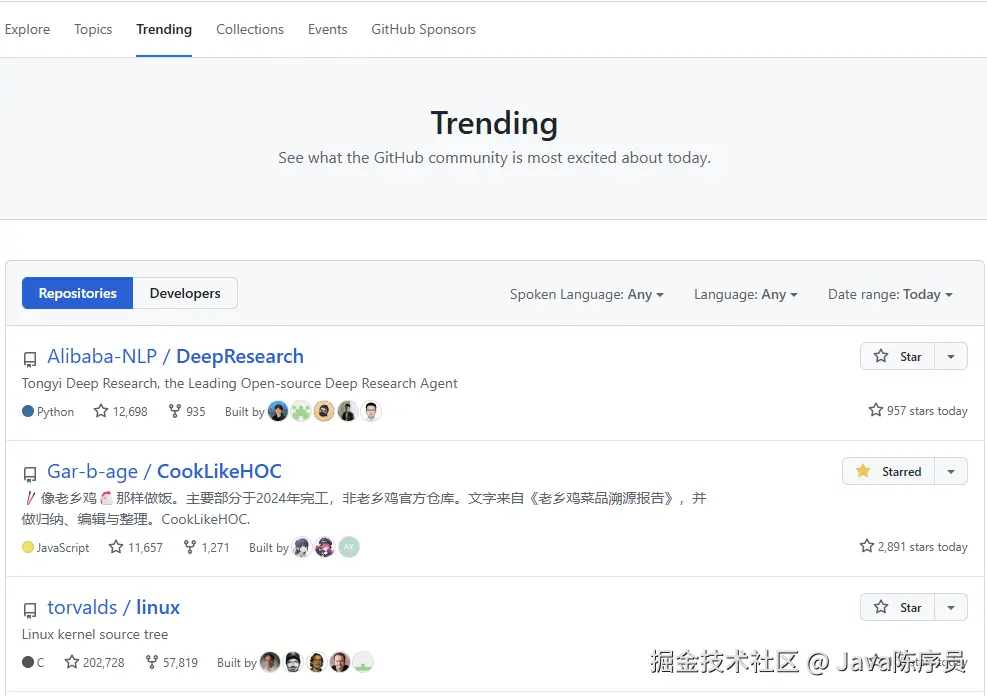Image resolution: width=987 pixels, height=696 pixels.
Task: Star the torvalds linux repository
Action: point(898,607)
